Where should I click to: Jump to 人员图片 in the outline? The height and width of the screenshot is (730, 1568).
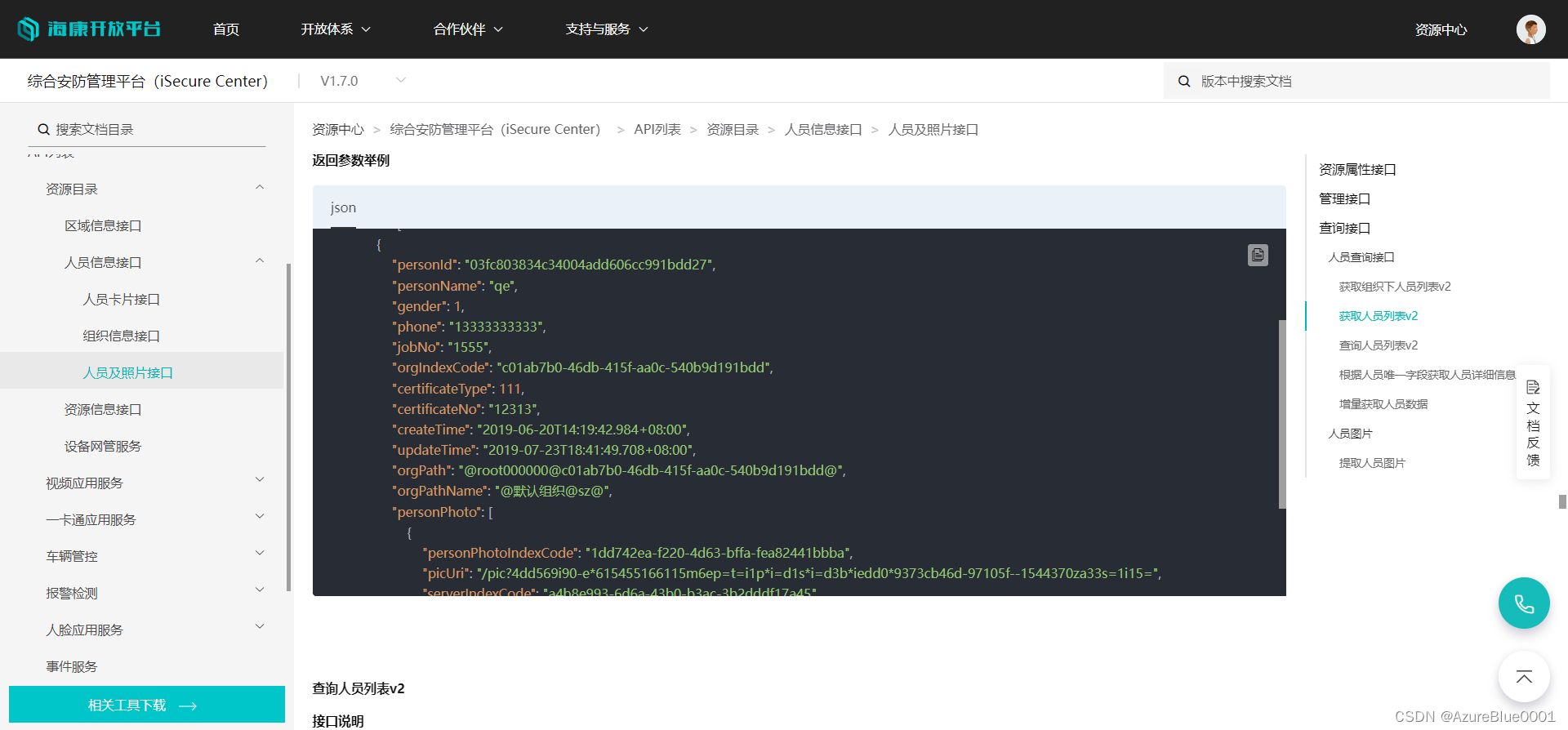(x=1350, y=434)
